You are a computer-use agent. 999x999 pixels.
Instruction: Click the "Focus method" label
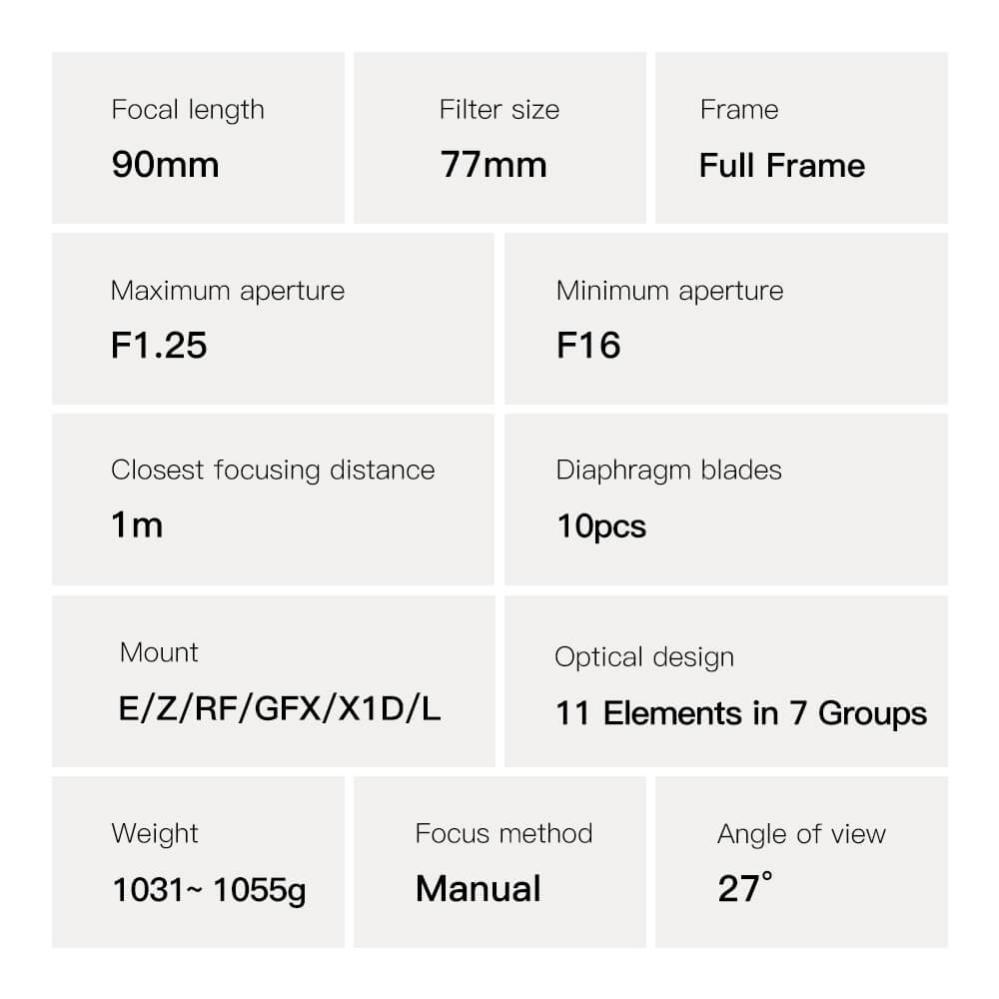[x=504, y=834]
